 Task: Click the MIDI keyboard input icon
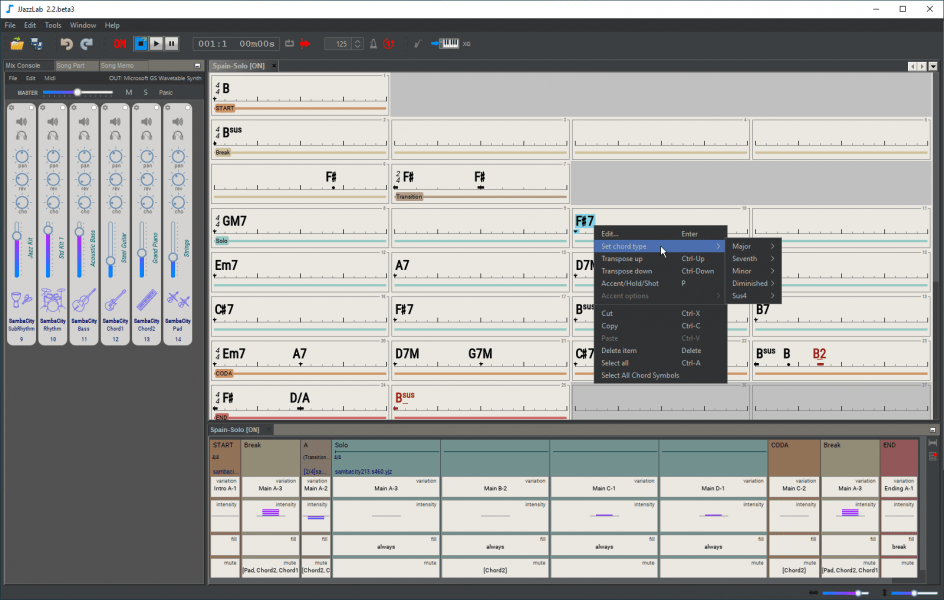tap(446, 43)
